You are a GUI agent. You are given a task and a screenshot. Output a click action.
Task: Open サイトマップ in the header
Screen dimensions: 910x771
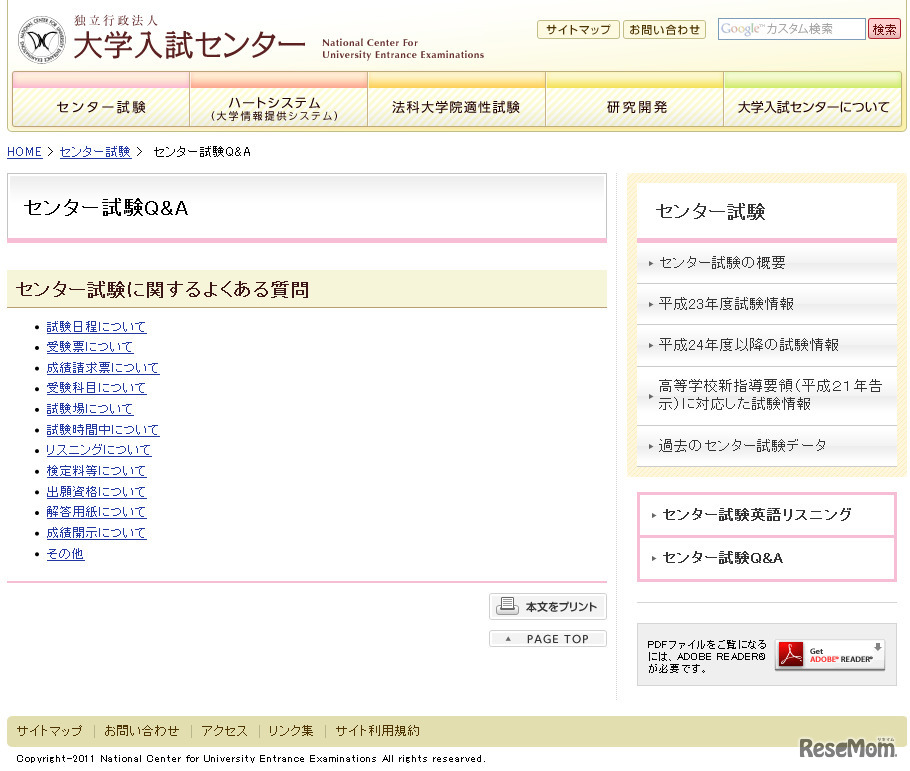[578, 29]
